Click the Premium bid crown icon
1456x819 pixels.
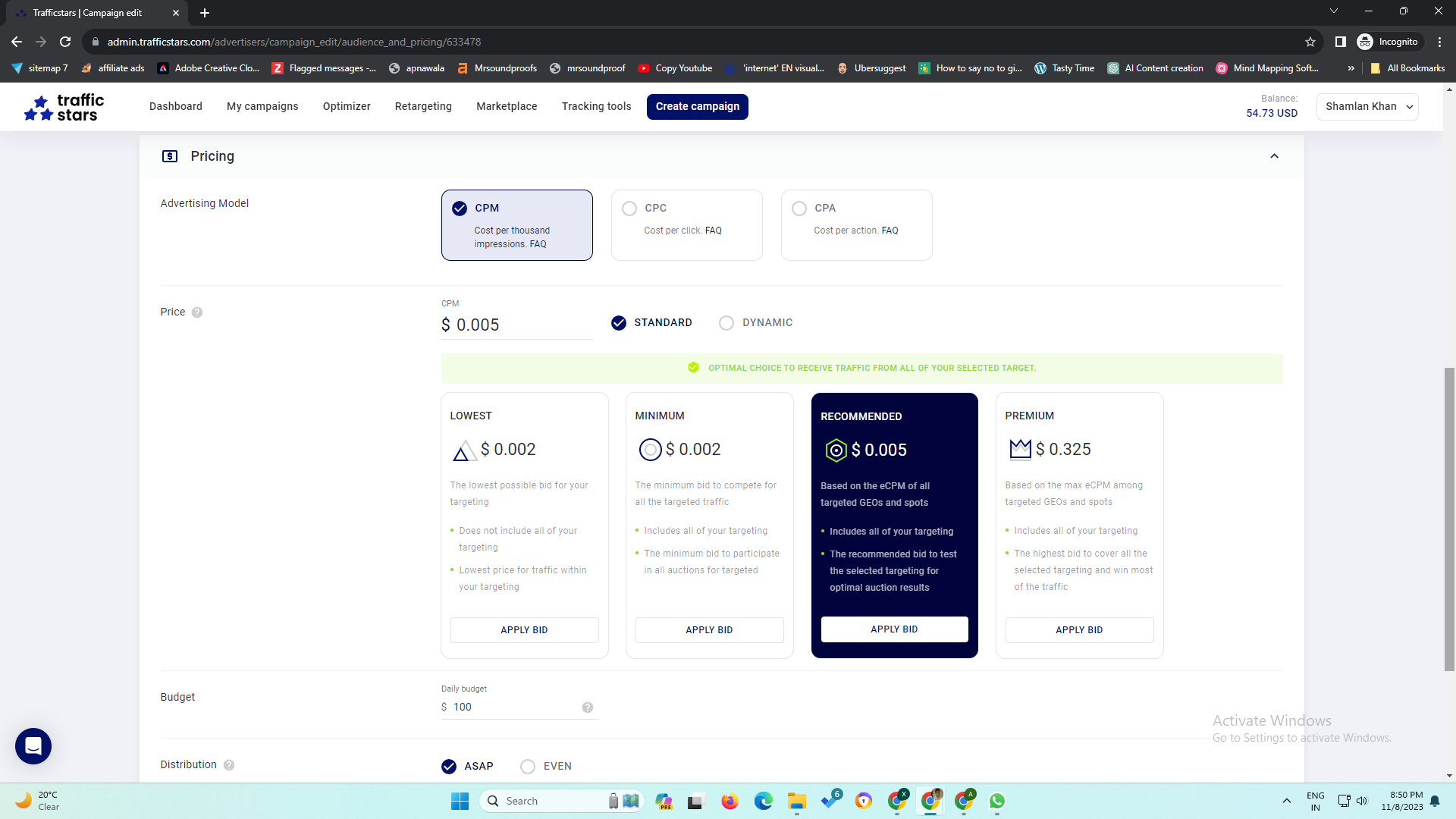(x=1020, y=449)
